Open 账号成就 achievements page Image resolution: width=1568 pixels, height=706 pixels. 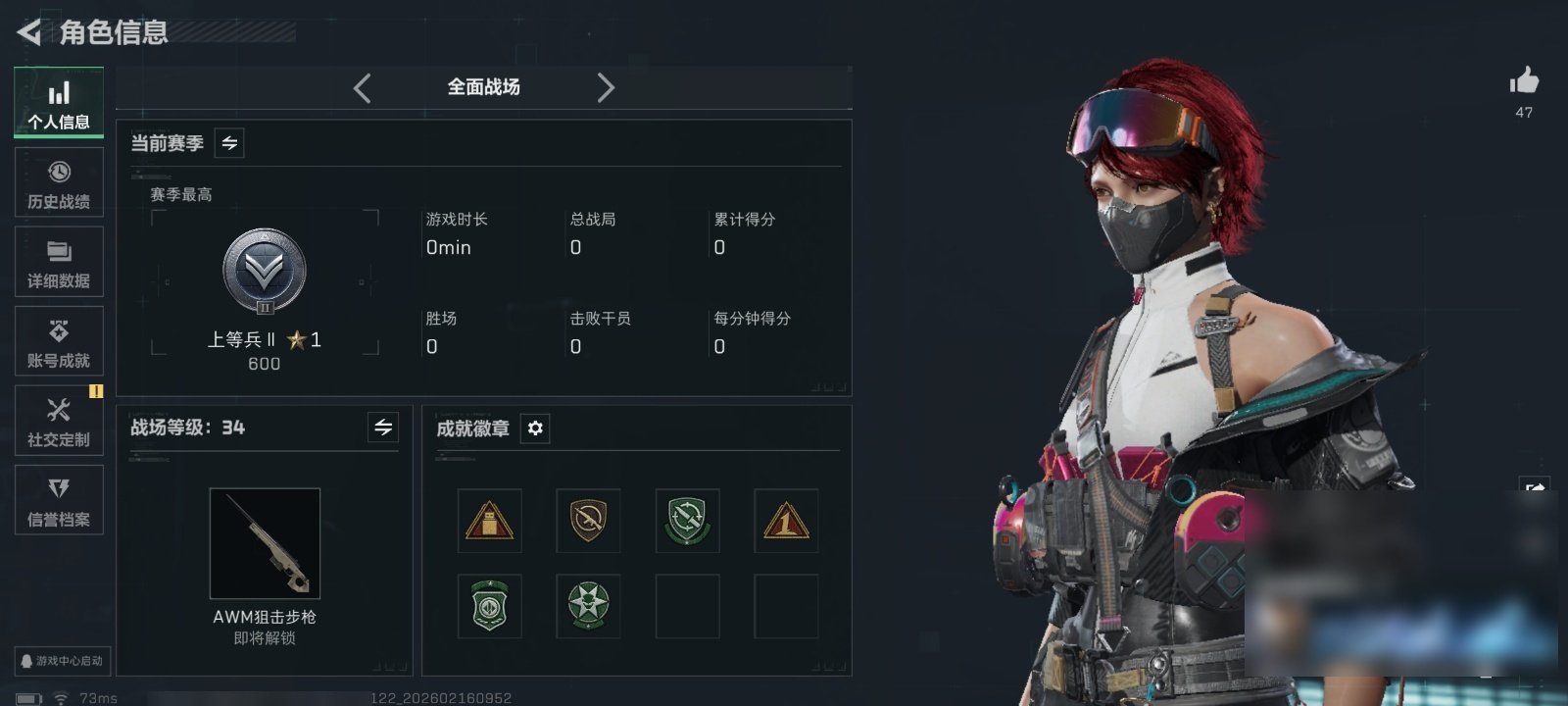(x=59, y=342)
